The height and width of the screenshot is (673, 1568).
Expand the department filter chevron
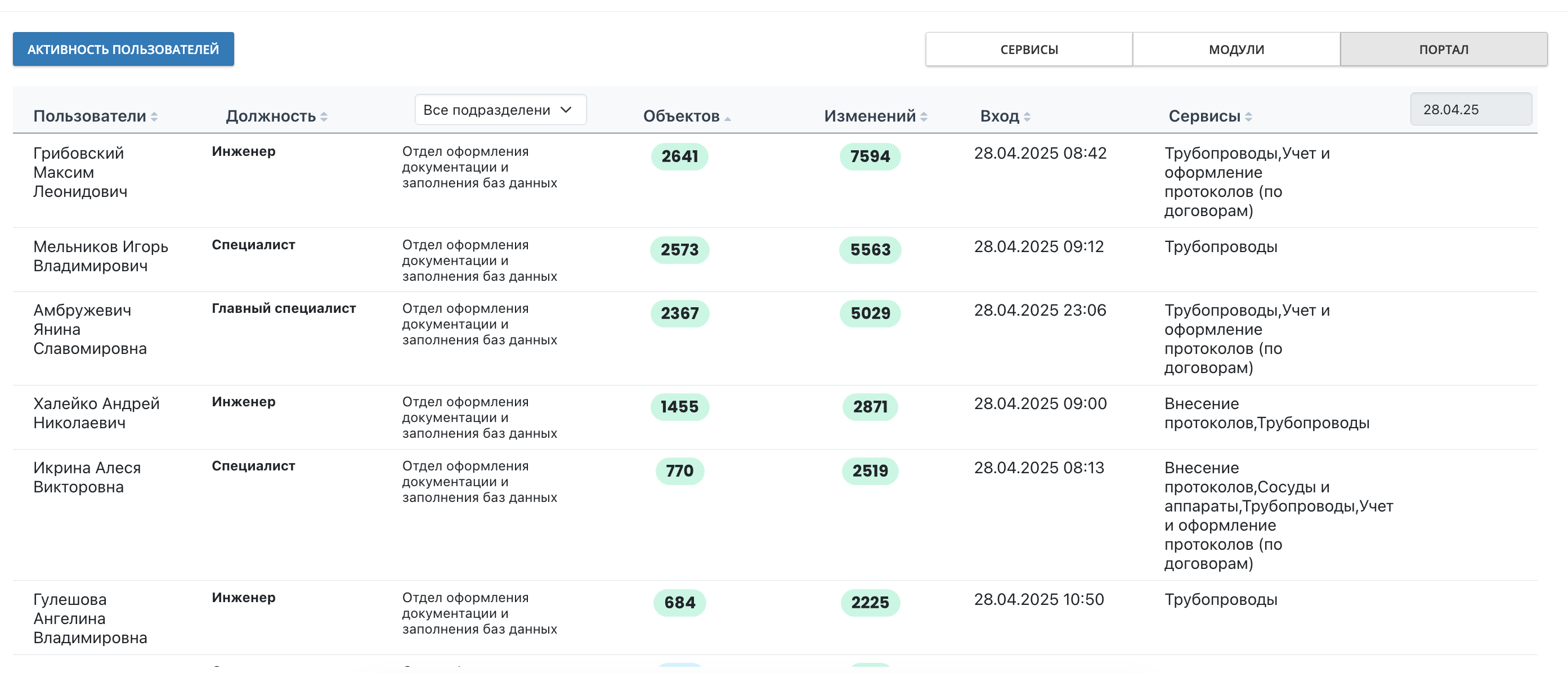[x=566, y=110]
